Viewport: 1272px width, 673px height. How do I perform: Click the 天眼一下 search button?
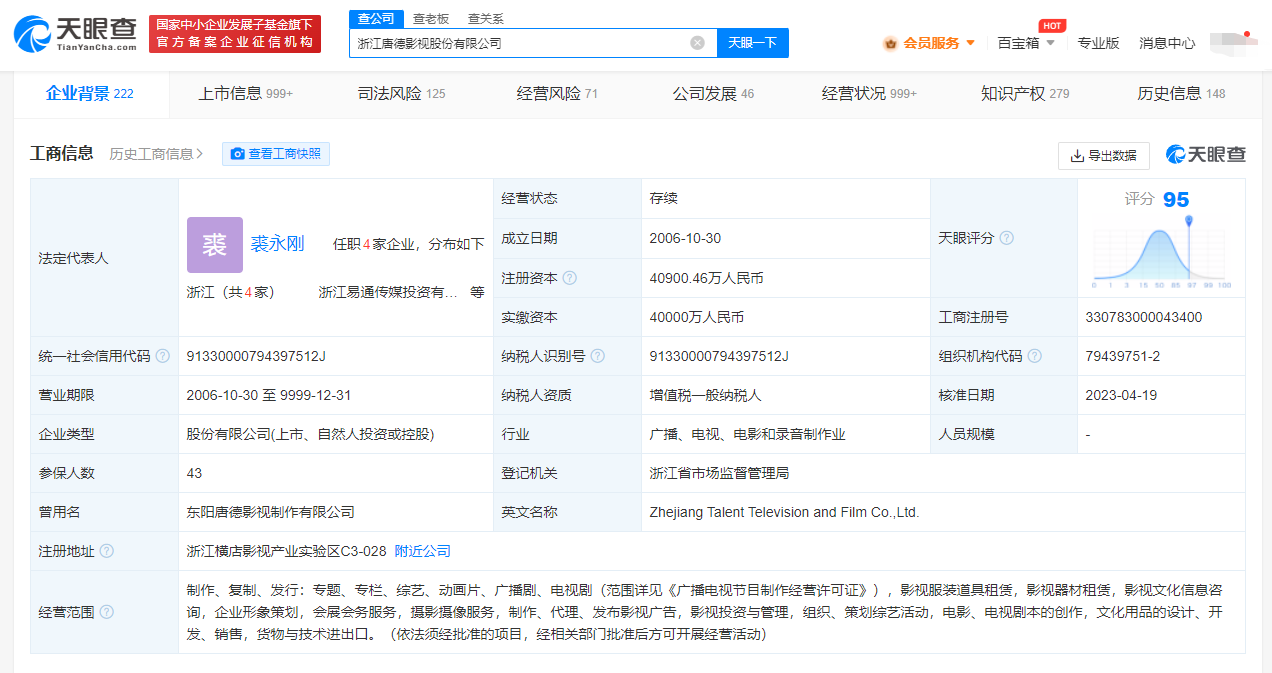[x=752, y=43]
